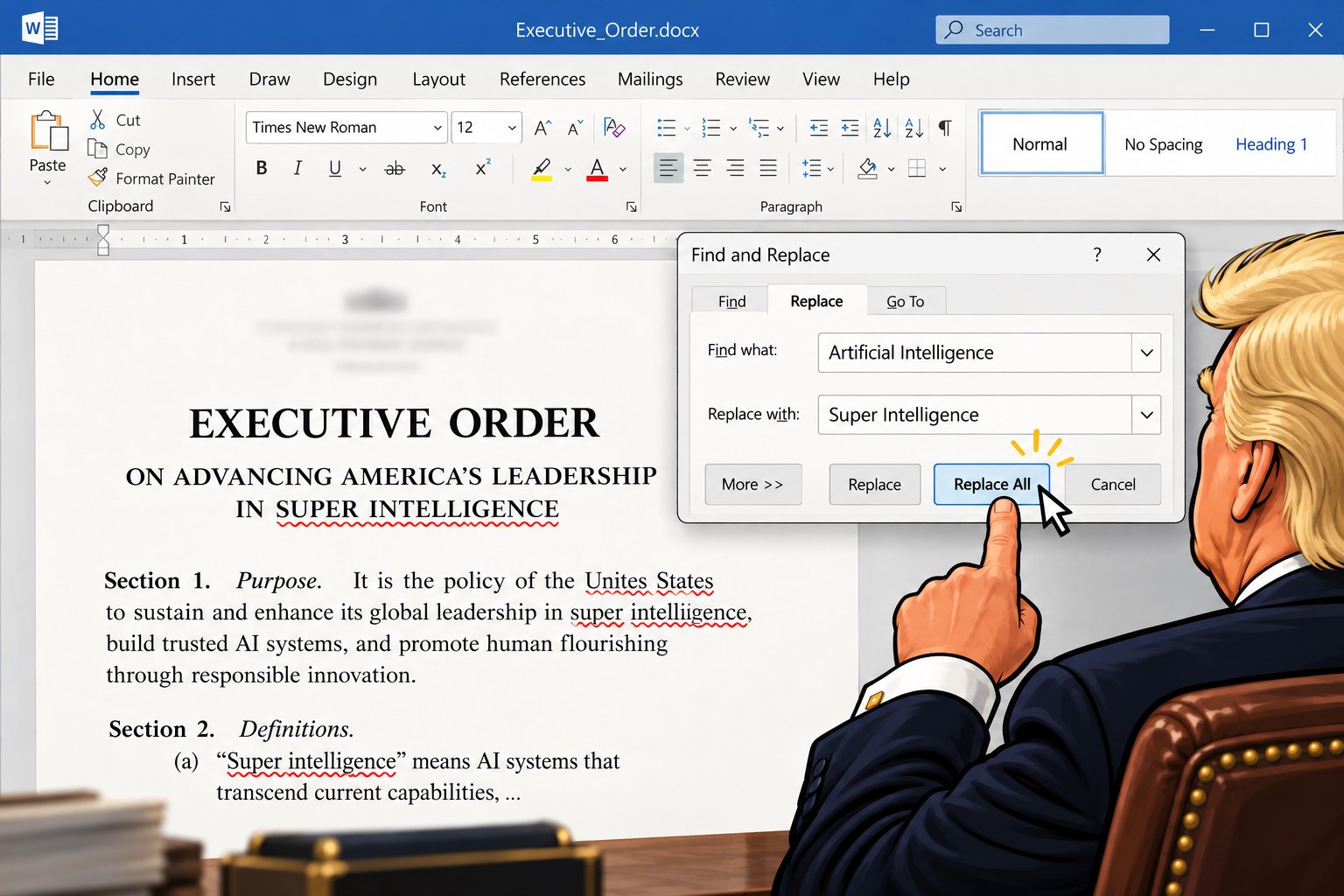Open help with the question mark in Find and Replace
1344x896 pixels.
pyautogui.click(x=1097, y=255)
